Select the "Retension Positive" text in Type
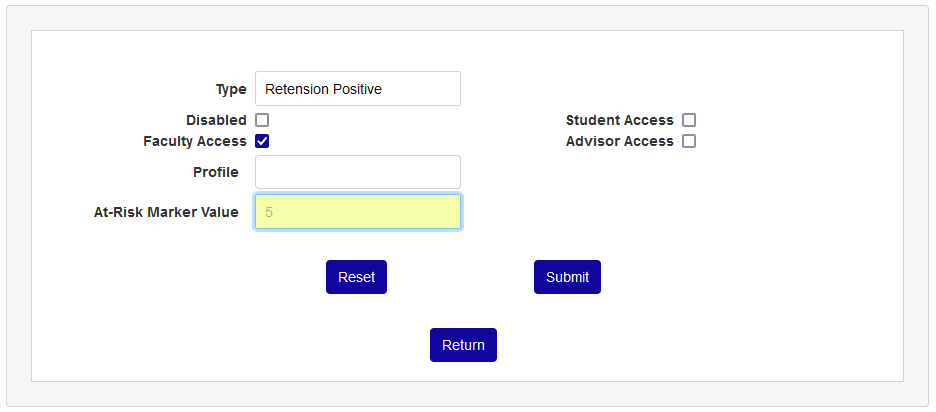This screenshot has width=936, height=412. tap(323, 89)
